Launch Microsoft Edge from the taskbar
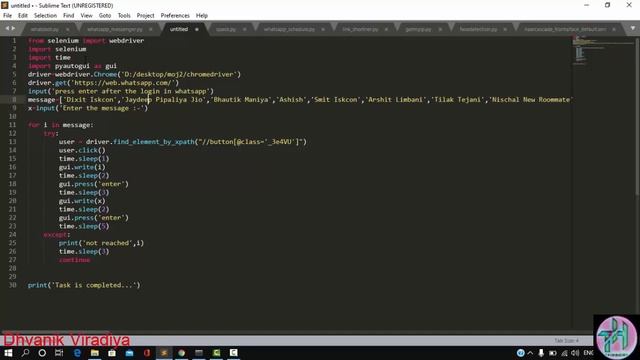The height and width of the screenshot is (360, 640). click(77, 353)
